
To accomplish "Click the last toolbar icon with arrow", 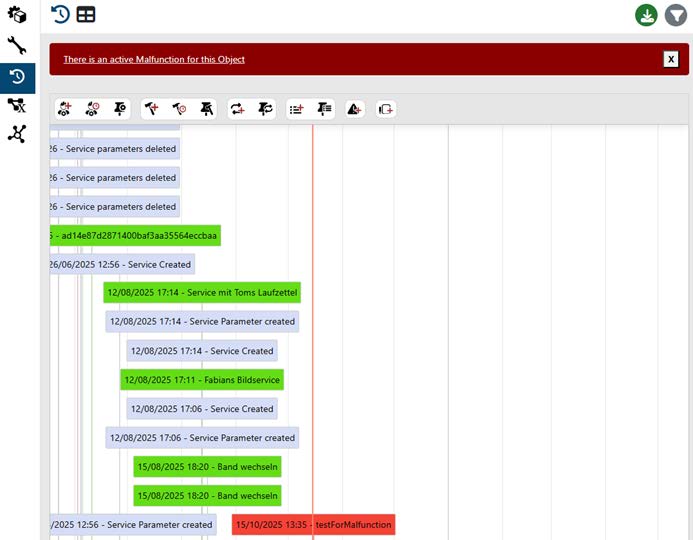I will (x=386, y=109).
